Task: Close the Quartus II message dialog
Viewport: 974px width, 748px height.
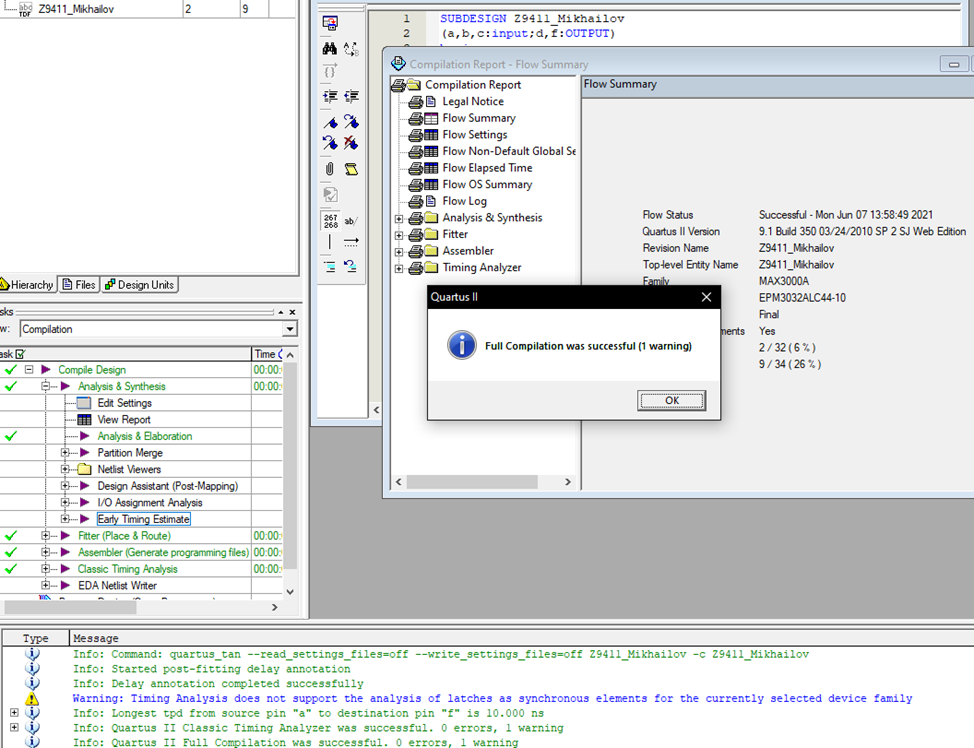Action: [706, 297]
